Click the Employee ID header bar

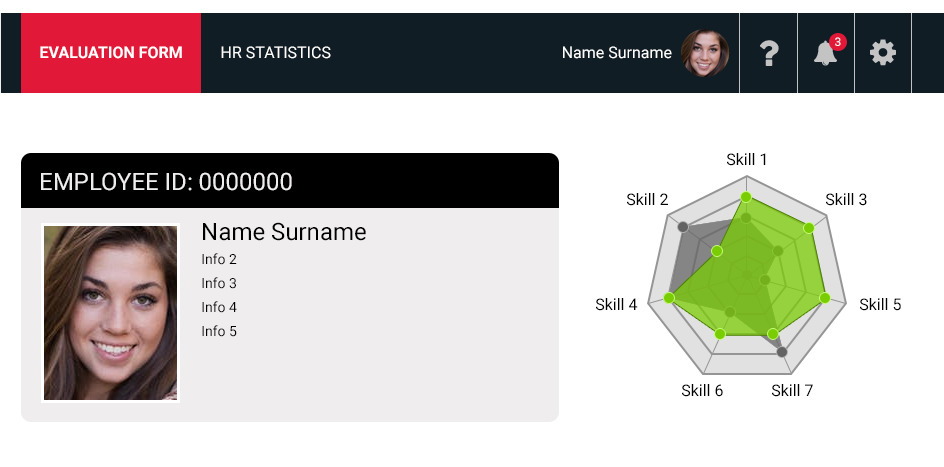tap(290, 181)
